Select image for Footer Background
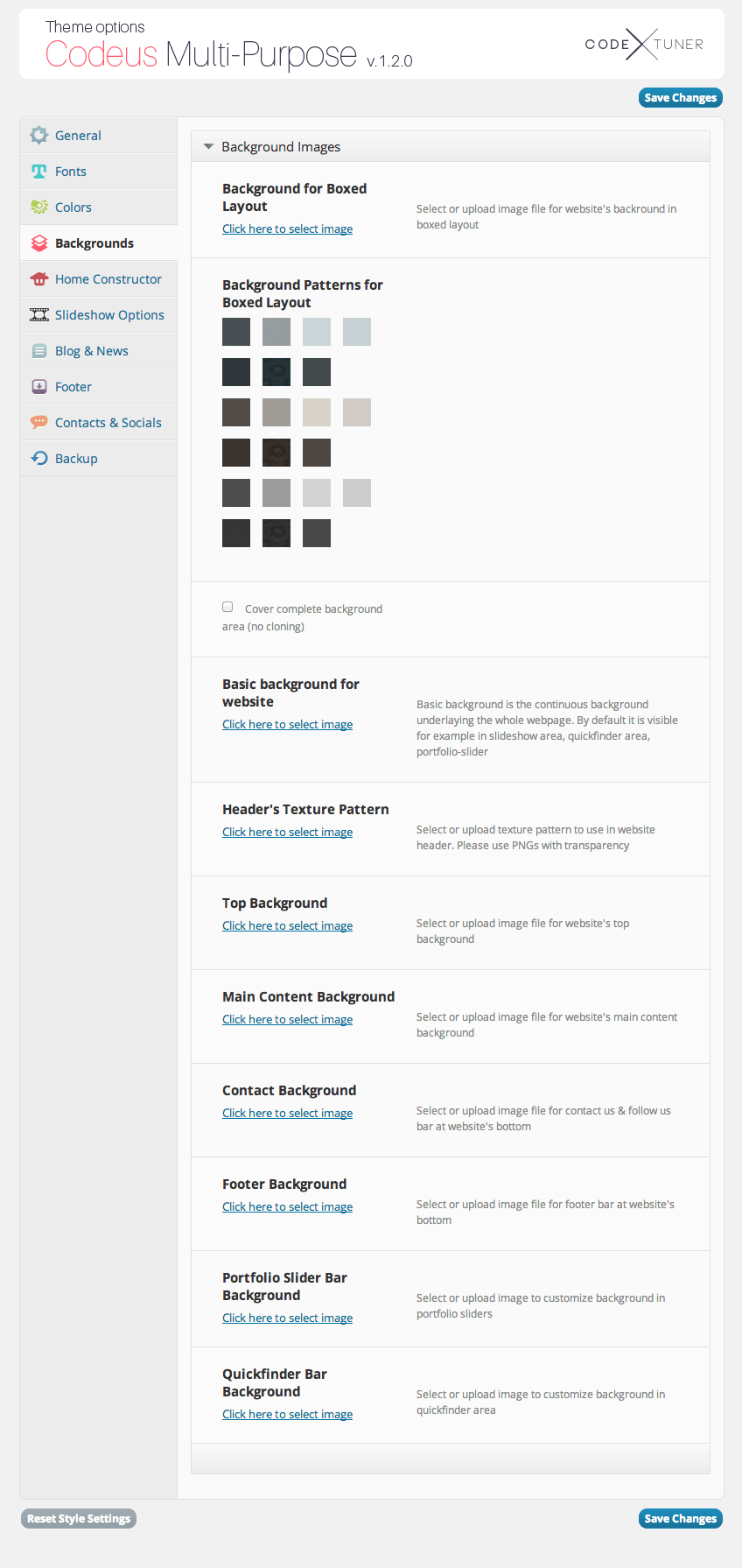Screen dimensions: 742x1568 (x=287, y=1206)
